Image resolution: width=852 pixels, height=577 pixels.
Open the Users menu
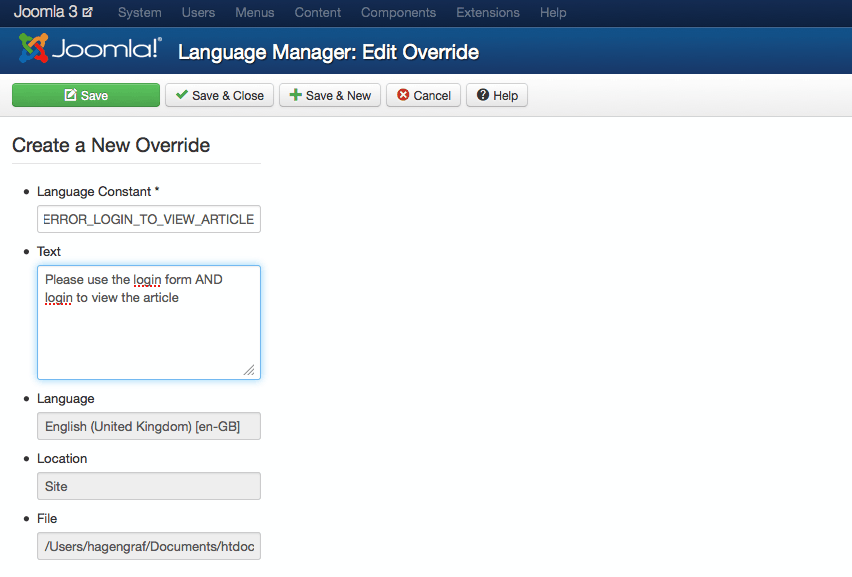click(198, 13)
